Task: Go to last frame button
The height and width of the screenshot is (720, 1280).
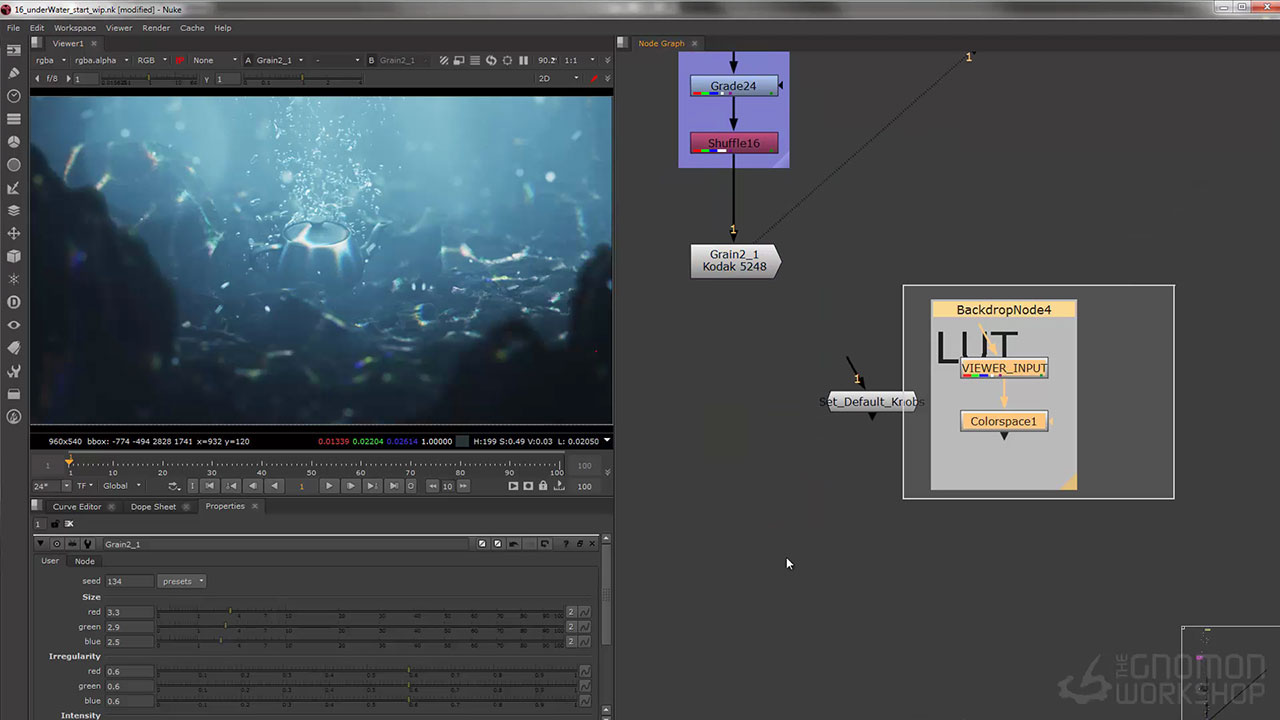Action: point(394,486)
